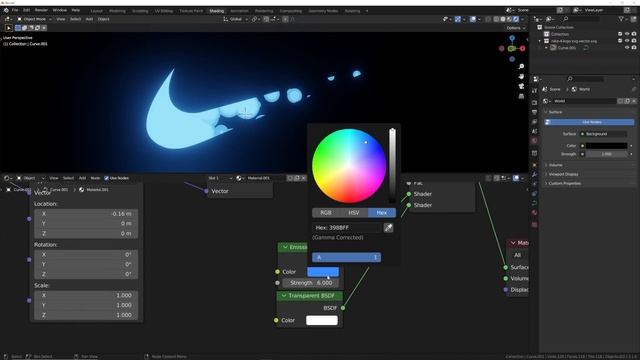Adjust the alpha A slider in color picker
The image size is (640, 360).
(347, 257)
